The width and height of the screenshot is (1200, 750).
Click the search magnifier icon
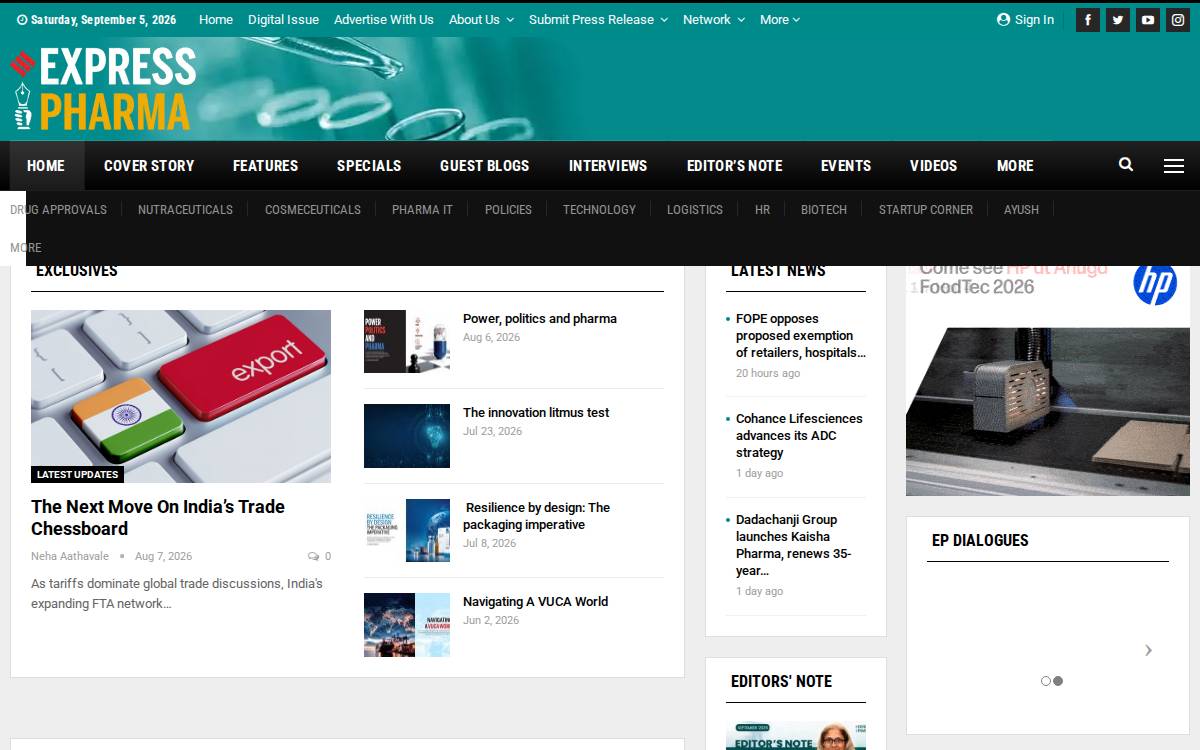[1126, 165]
